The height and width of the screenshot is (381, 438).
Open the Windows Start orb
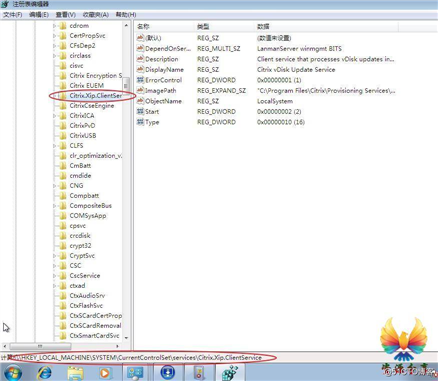coord(12,372)
